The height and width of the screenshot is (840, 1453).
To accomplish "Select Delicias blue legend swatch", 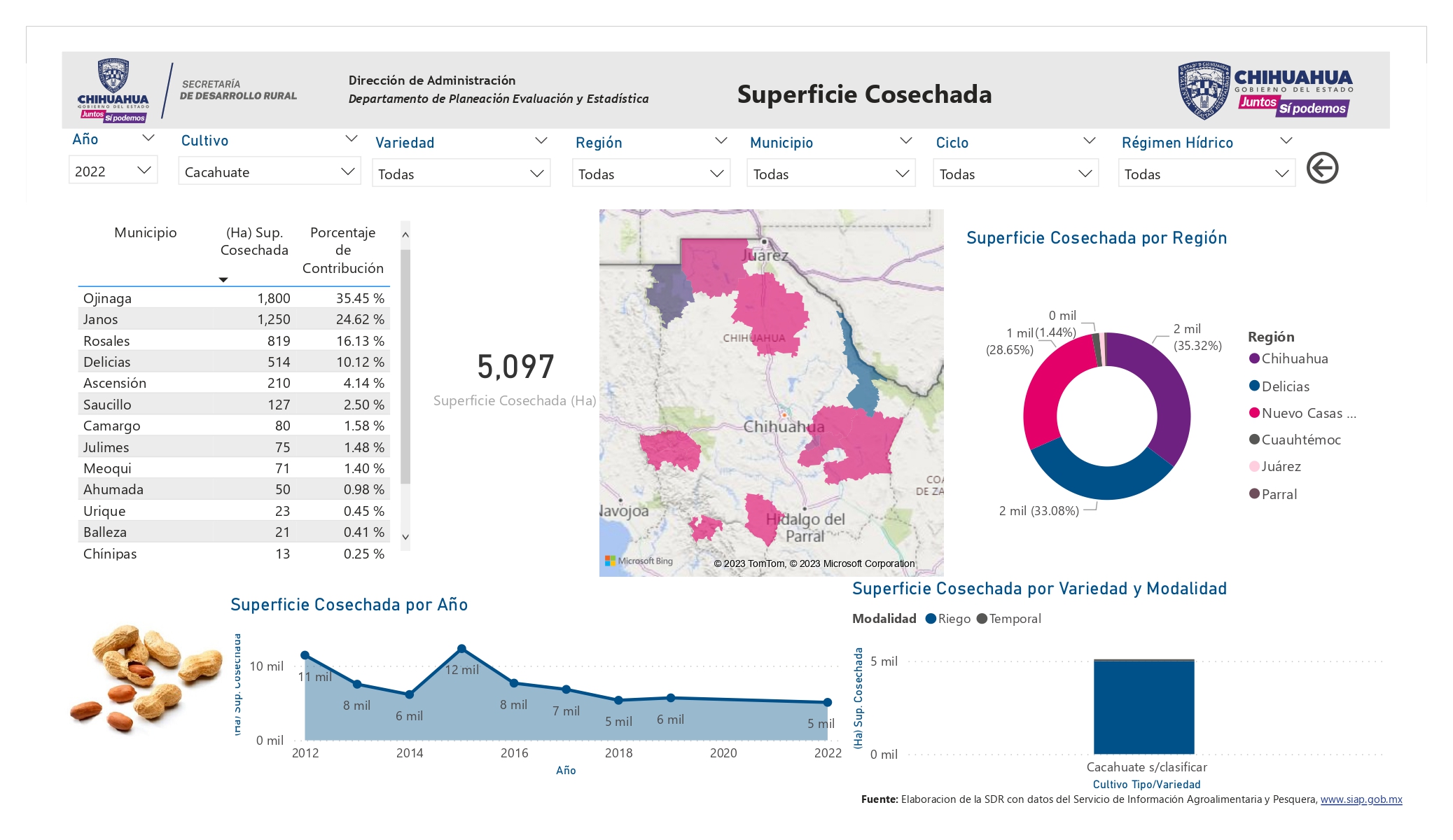I will point(1254,386).
